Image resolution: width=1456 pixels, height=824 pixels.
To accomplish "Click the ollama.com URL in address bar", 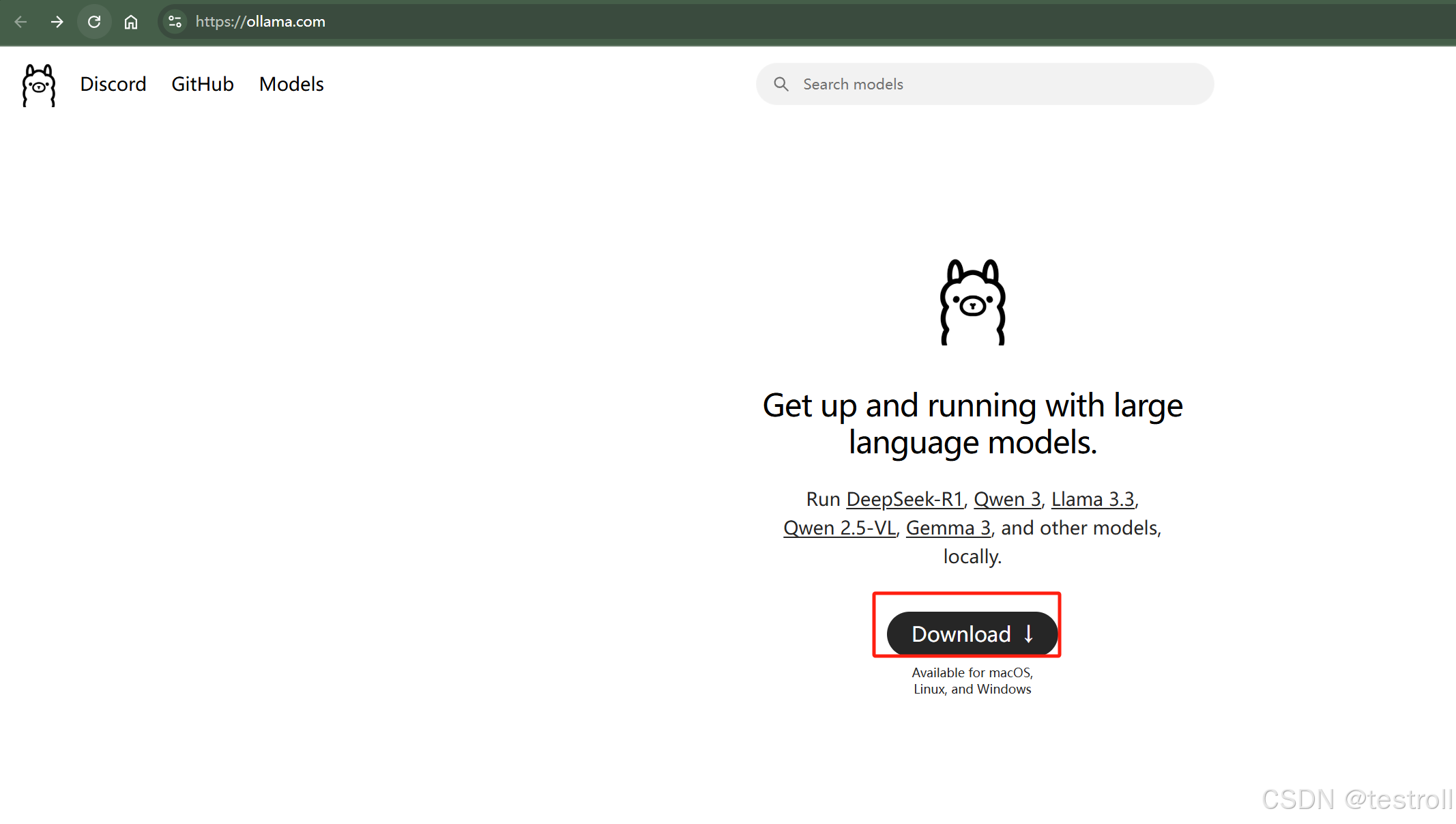I will 261,22.
